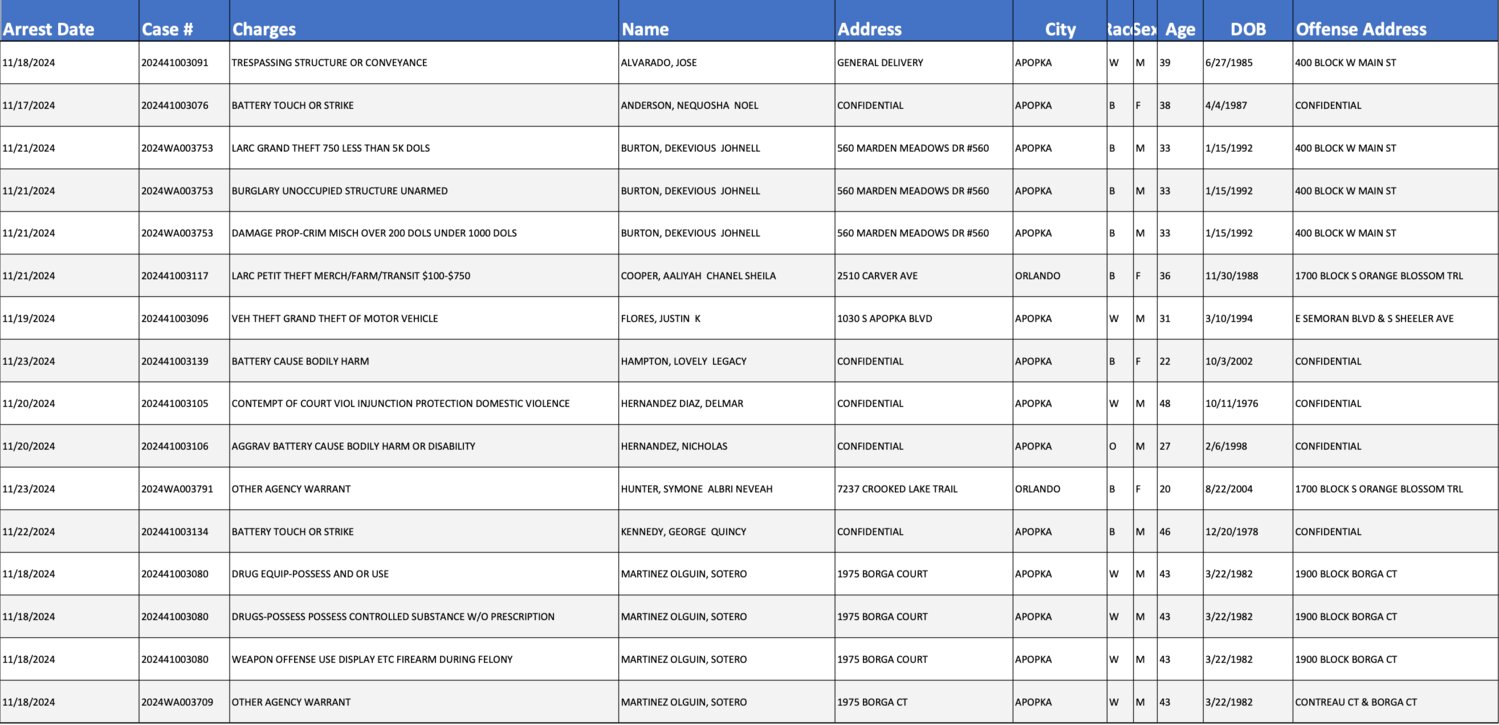The image size is (1499, 725).
Task: Click the DOB cell 6/27/1985
Action: (1247, 63)
